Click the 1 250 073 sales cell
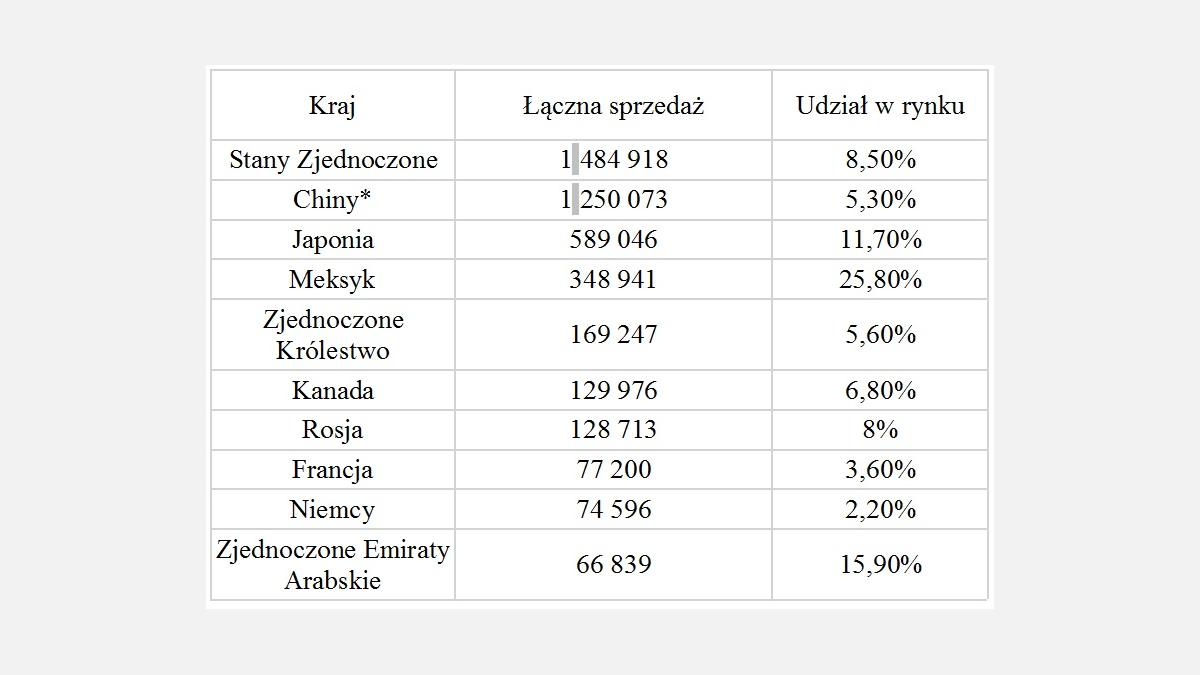 pyautogui.click(x=614, y=200)
